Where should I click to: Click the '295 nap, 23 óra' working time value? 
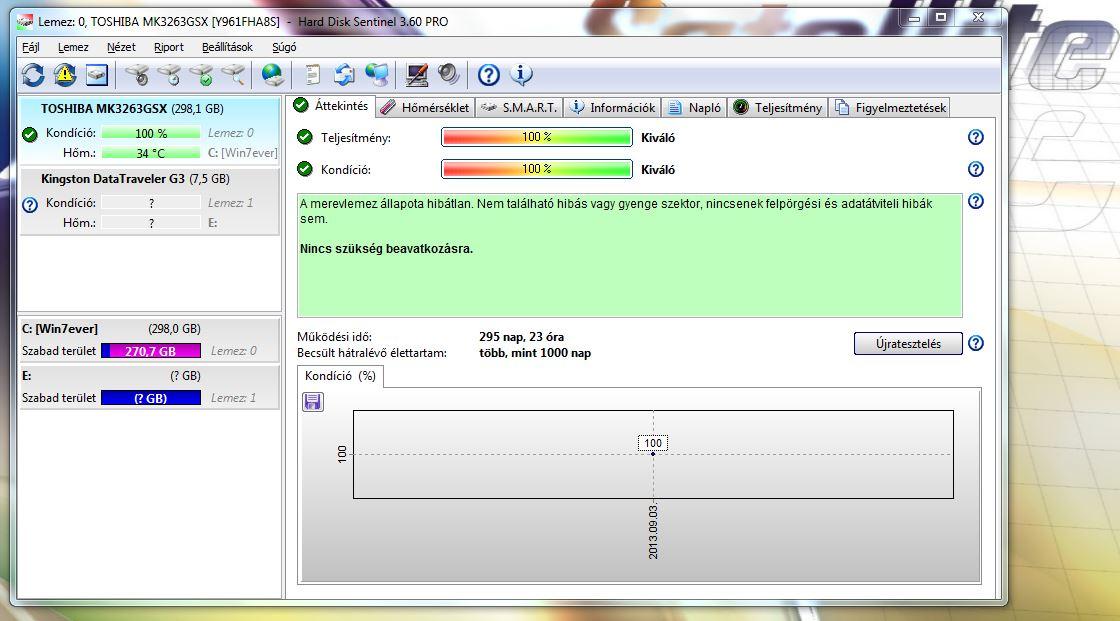(x=521, y=337)
